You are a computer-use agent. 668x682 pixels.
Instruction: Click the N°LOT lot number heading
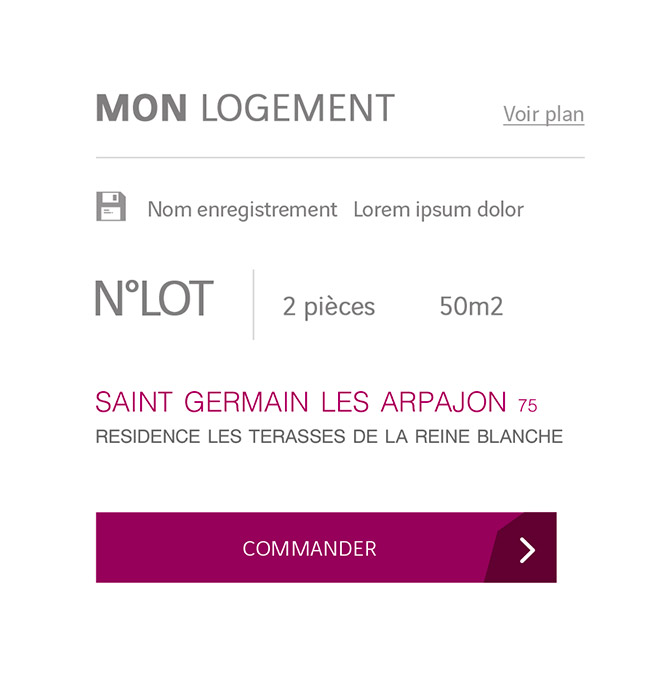coord(154,298)
